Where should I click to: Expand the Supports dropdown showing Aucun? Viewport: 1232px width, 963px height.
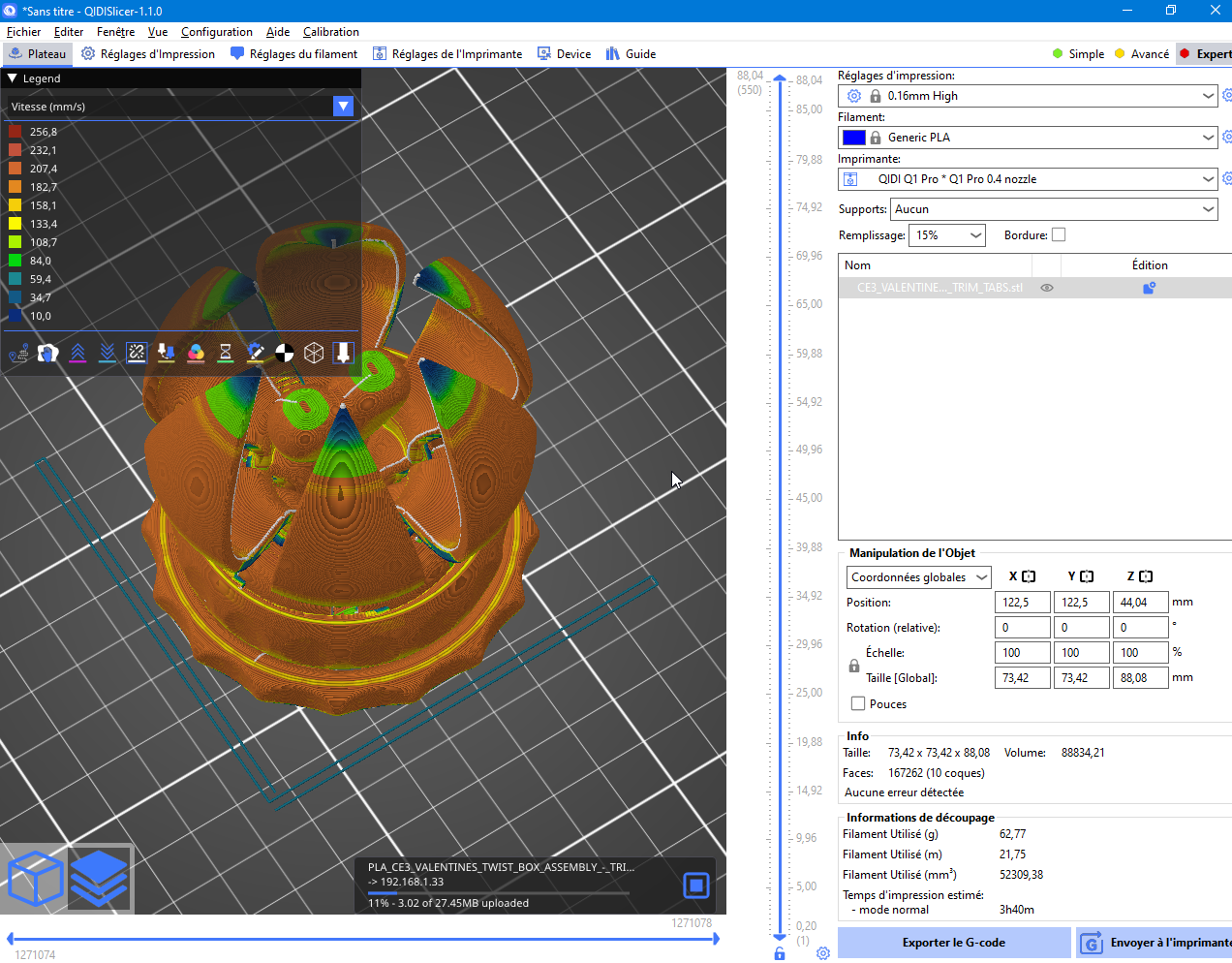[x=1054, y=209]
